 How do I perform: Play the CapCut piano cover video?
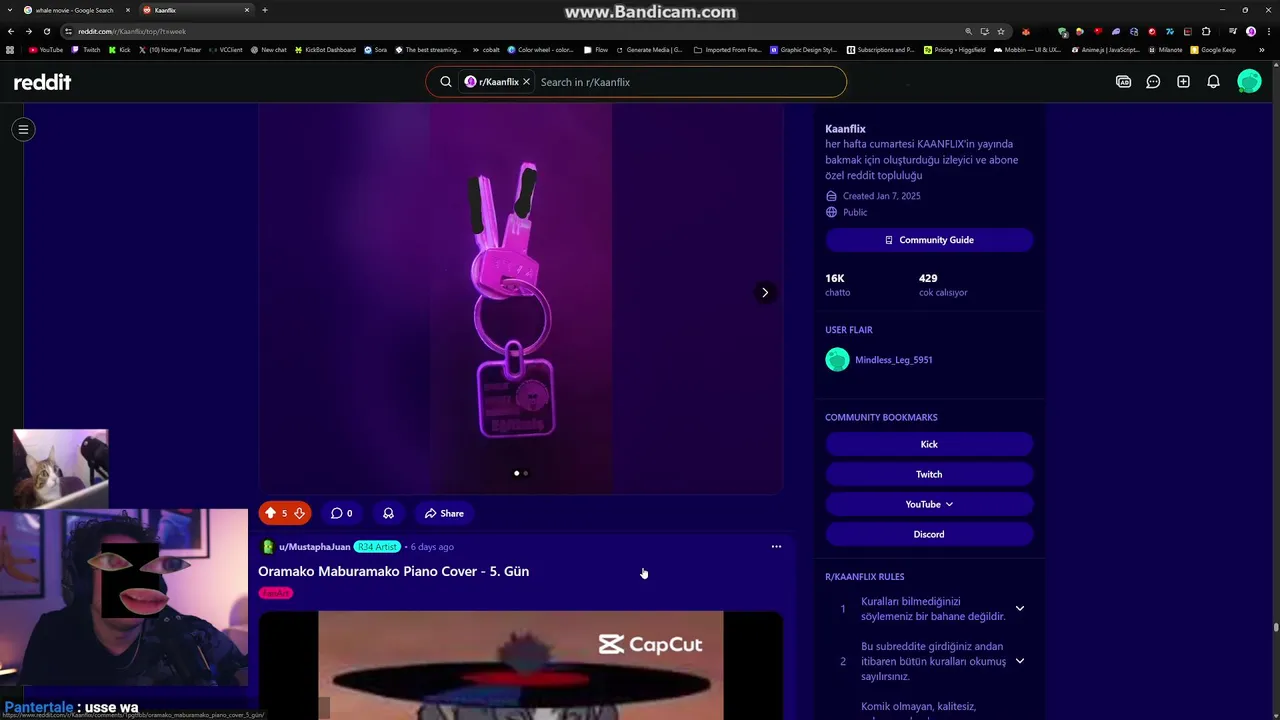point(520,665)
